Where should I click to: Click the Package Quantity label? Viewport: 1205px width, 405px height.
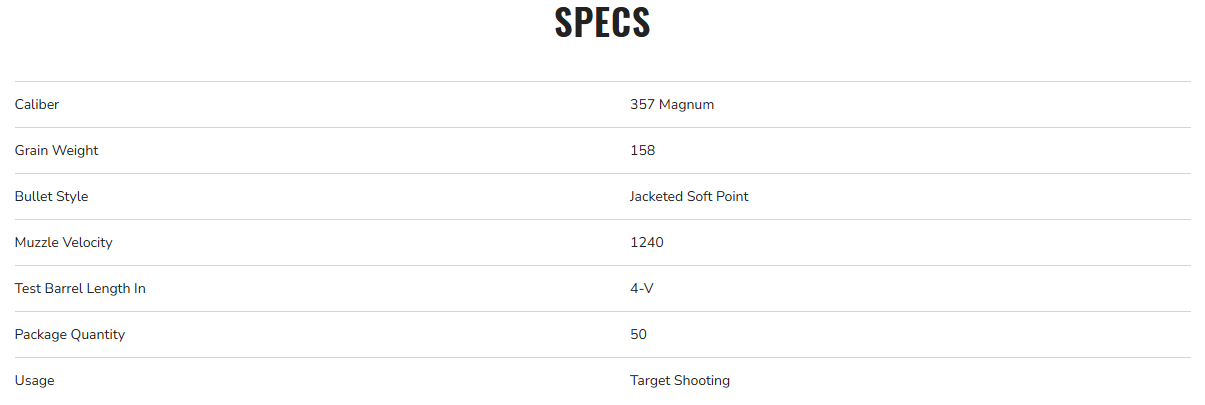coord(70,334)
